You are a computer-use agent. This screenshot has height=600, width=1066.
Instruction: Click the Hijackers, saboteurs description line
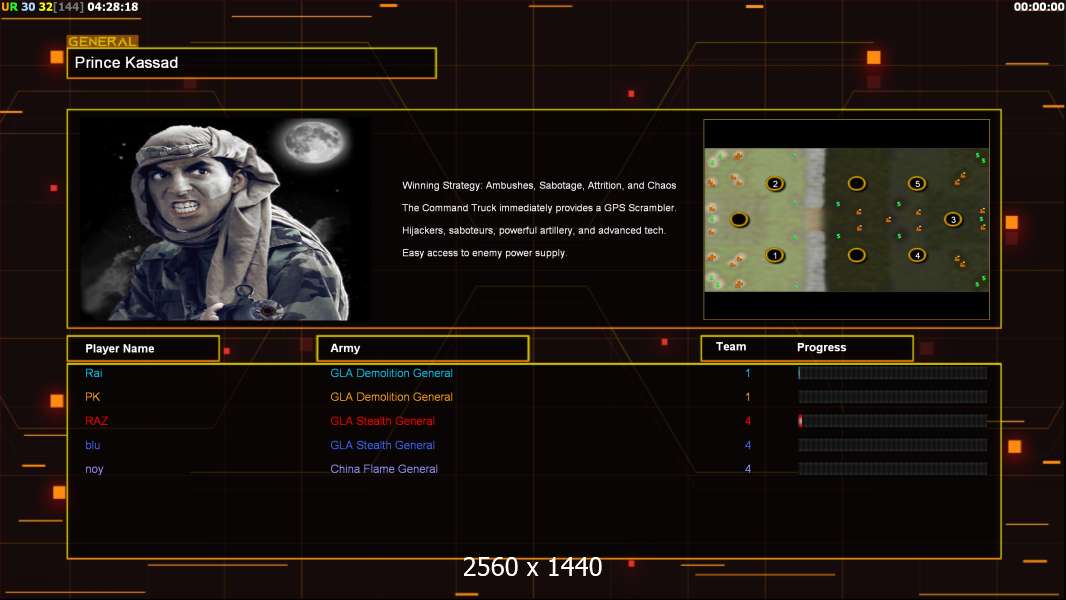[534, 230]
